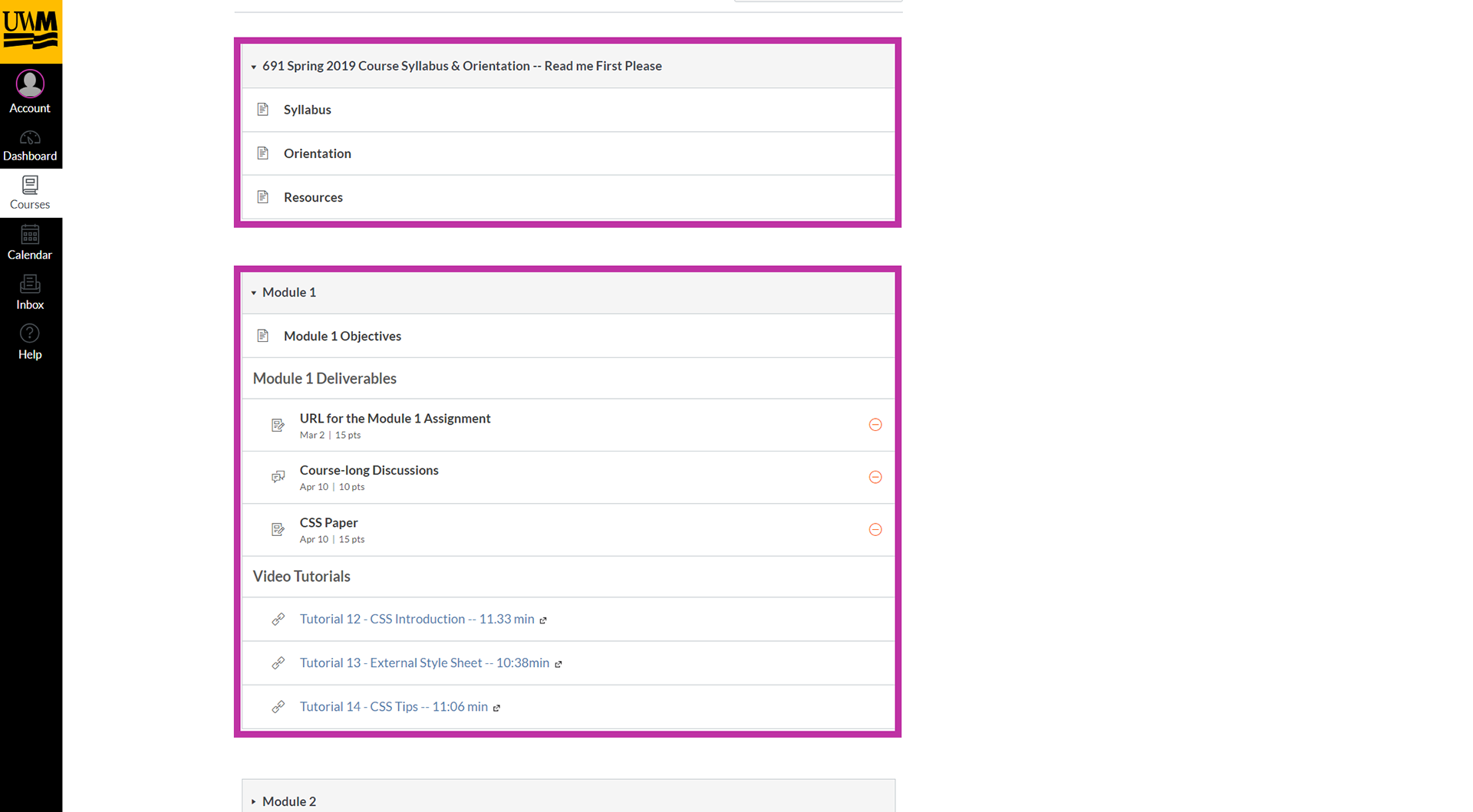The image size is (1473, 812).
Task: Click the page icon beside Resources
Action: [263, 197]
